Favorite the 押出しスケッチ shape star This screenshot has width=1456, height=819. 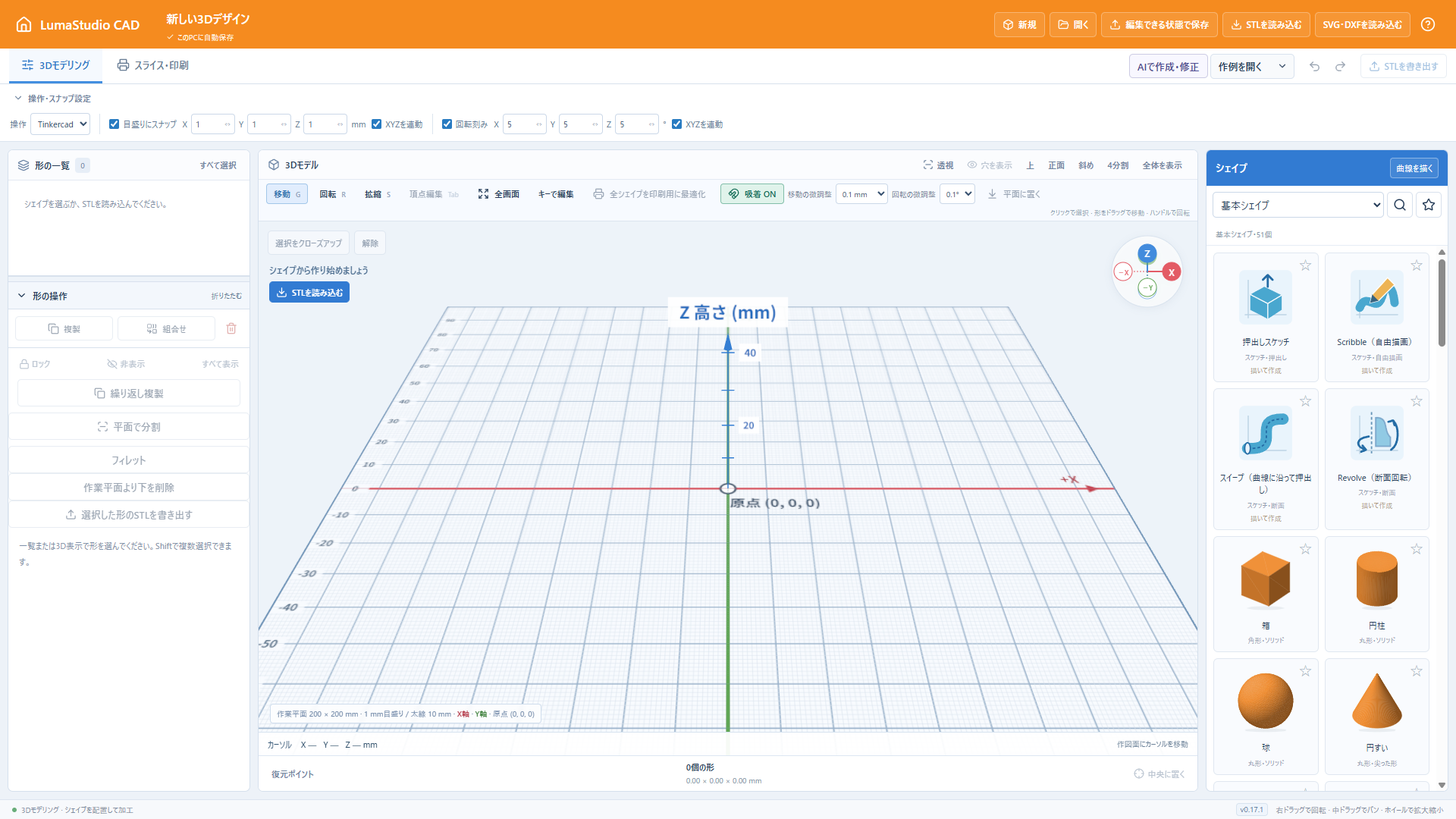pyautogui.click(x=1305, y=265)
